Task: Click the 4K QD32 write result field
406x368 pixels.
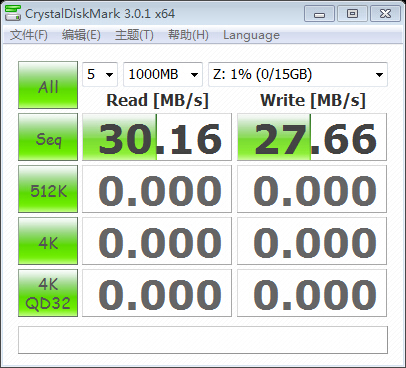Action: tap(312, 293)
